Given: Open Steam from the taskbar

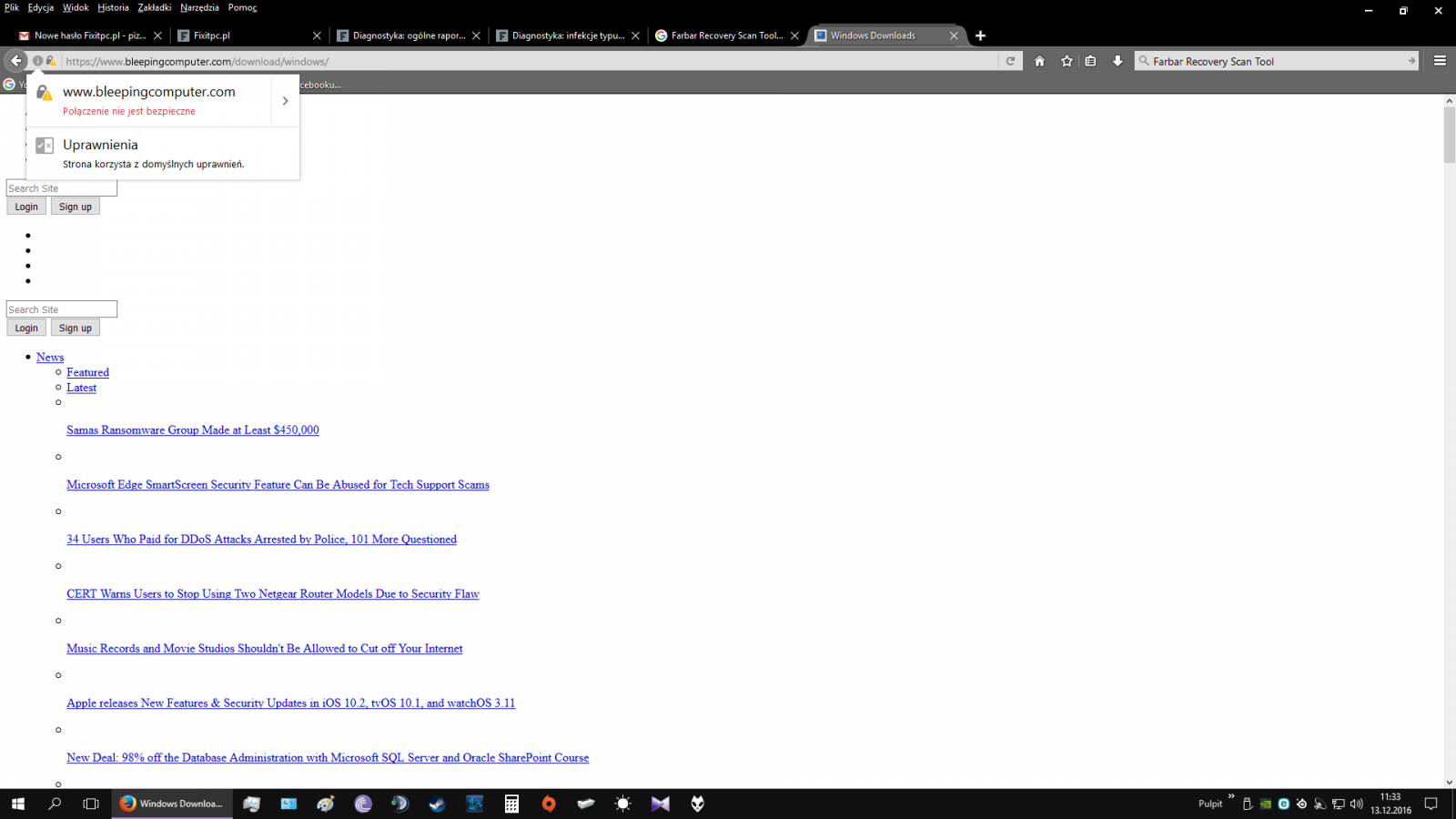Looking at the screenshot, I should [x=438, y=804].
